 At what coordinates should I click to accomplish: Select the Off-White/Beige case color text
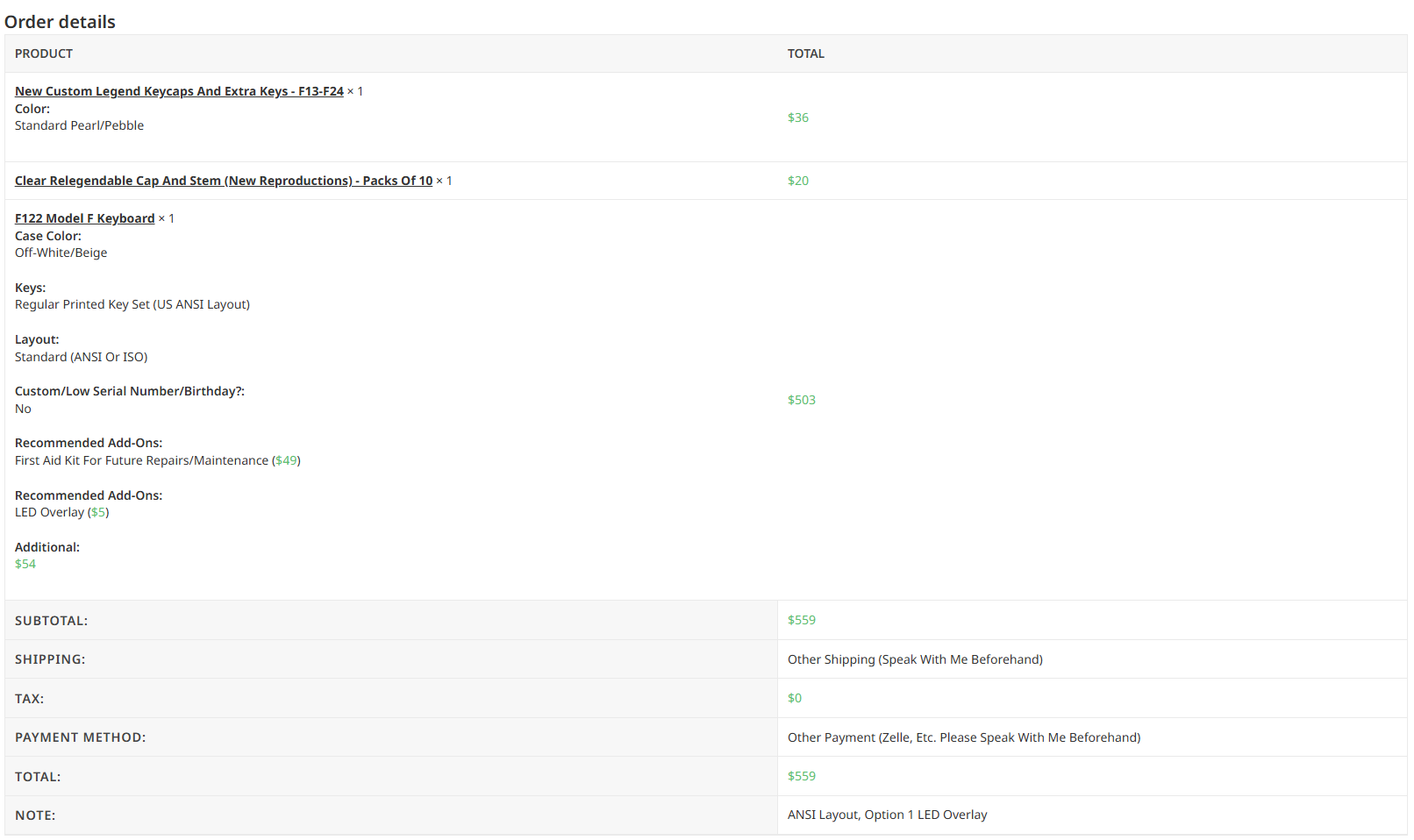coord(61,253)
